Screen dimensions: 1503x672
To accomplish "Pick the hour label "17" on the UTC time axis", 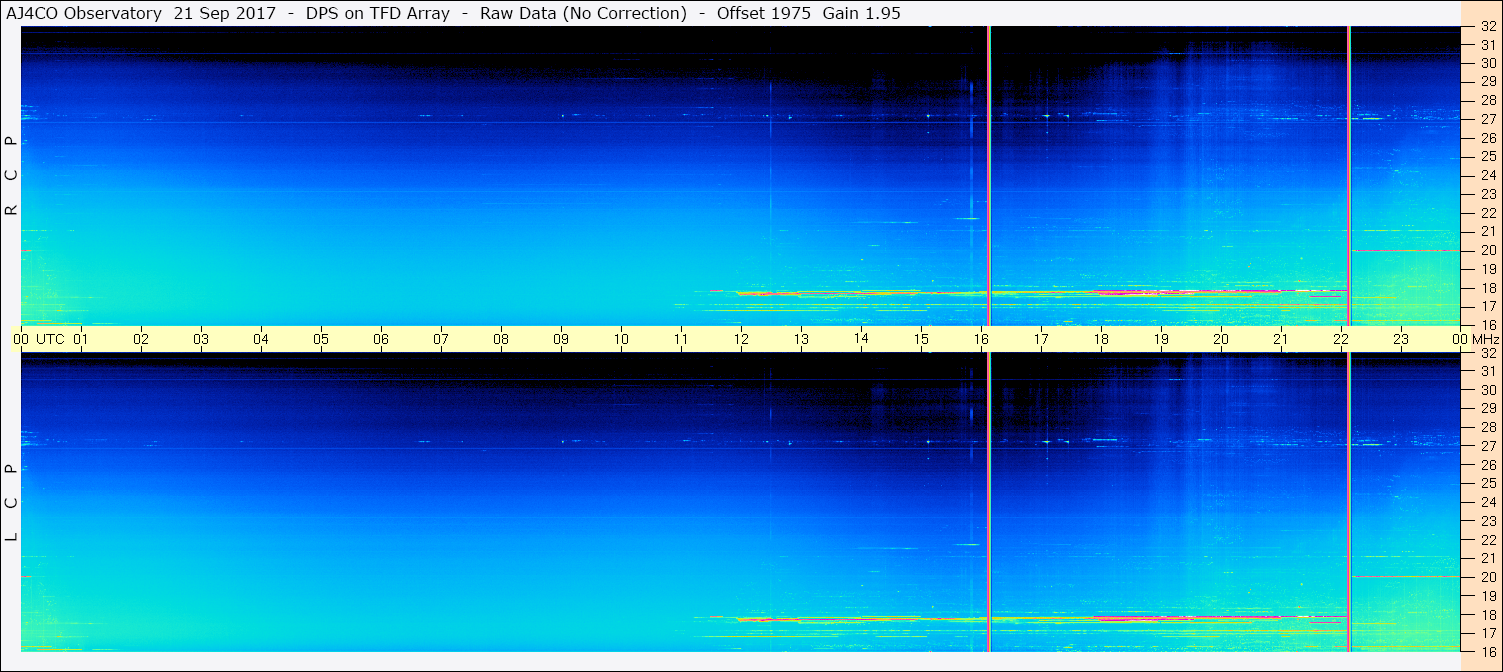I will click(x=1041, y=339).
